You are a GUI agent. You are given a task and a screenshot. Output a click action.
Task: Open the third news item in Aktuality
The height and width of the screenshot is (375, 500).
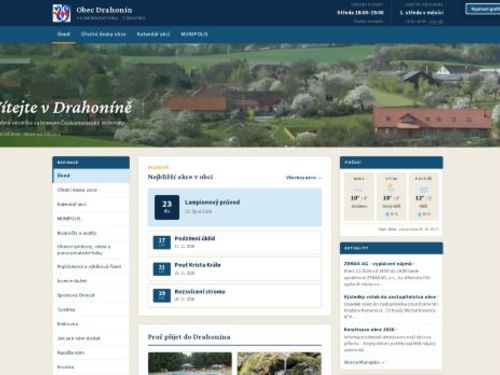(x=370, y=330)
